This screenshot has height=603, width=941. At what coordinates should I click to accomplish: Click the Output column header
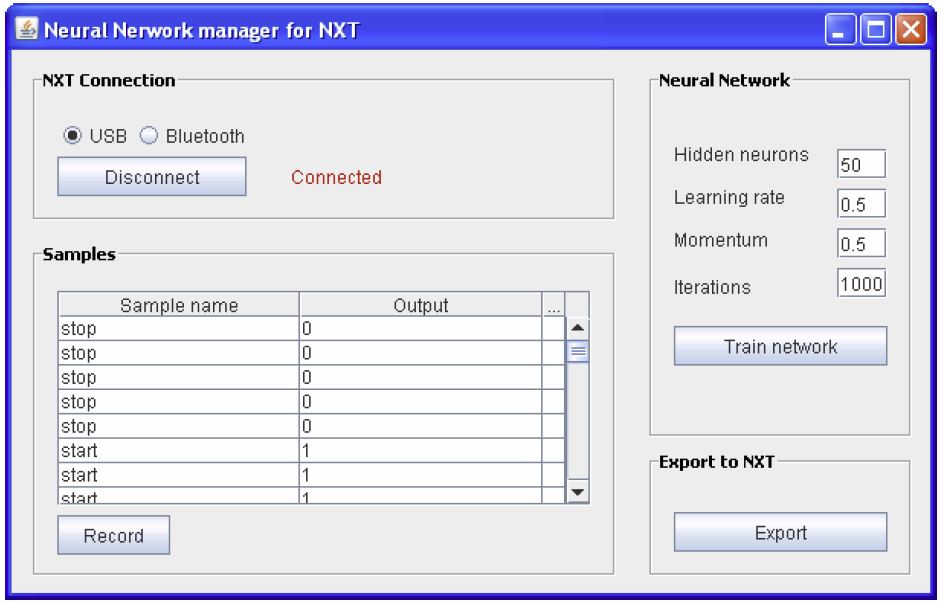click(x=420, y=305)
